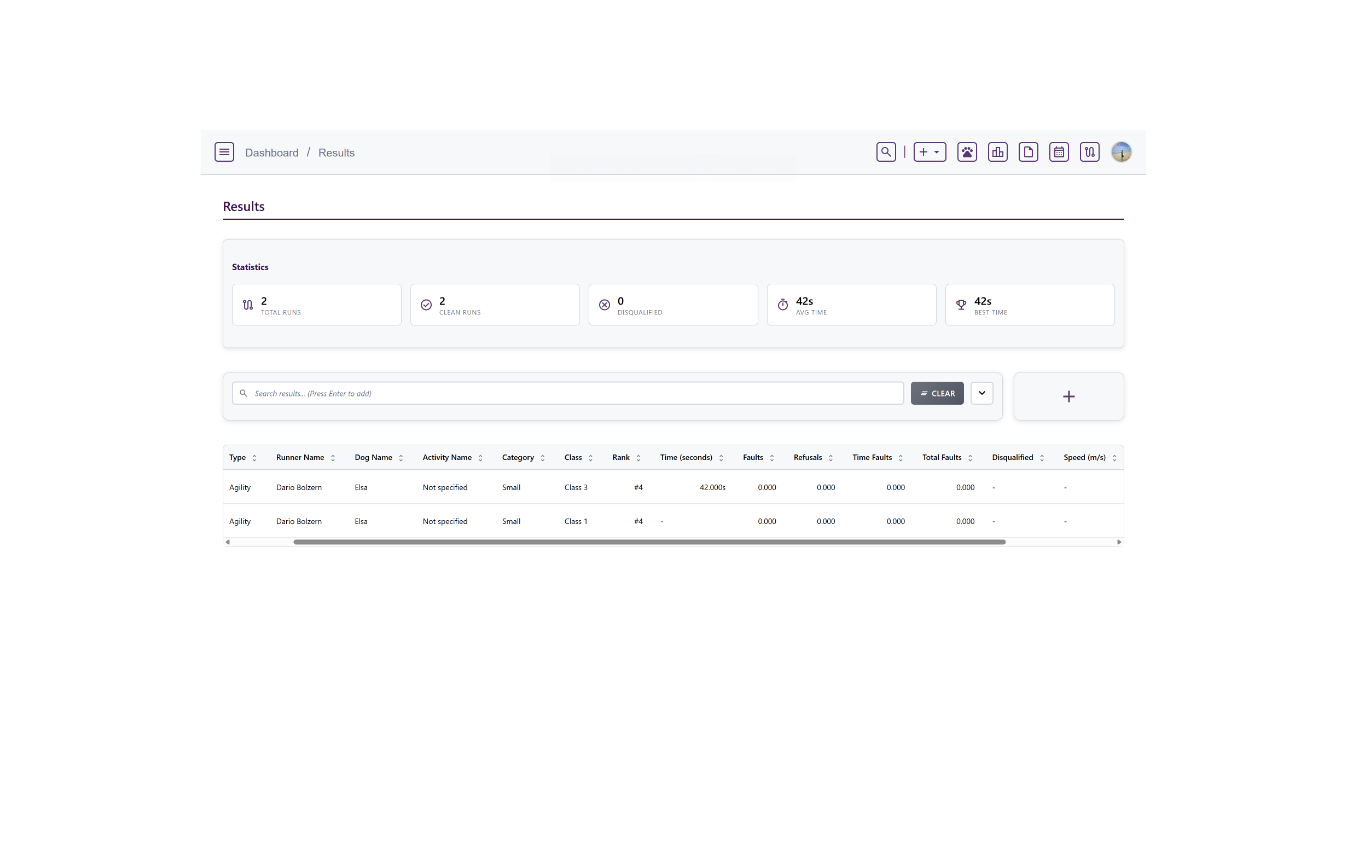Open the user profile avatar
Viewport: 1347px width, 851px height.
click(1122, 152)
